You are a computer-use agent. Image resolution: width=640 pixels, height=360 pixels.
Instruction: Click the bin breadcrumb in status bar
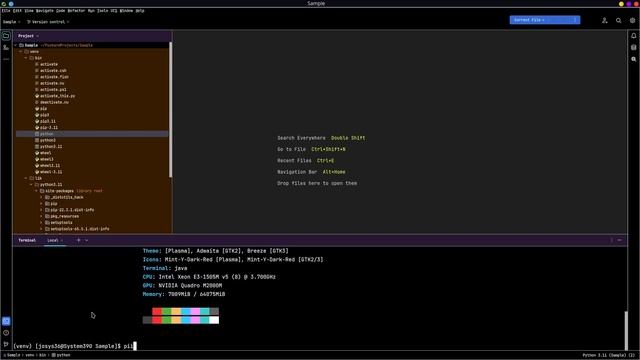[x=42, y=356]
